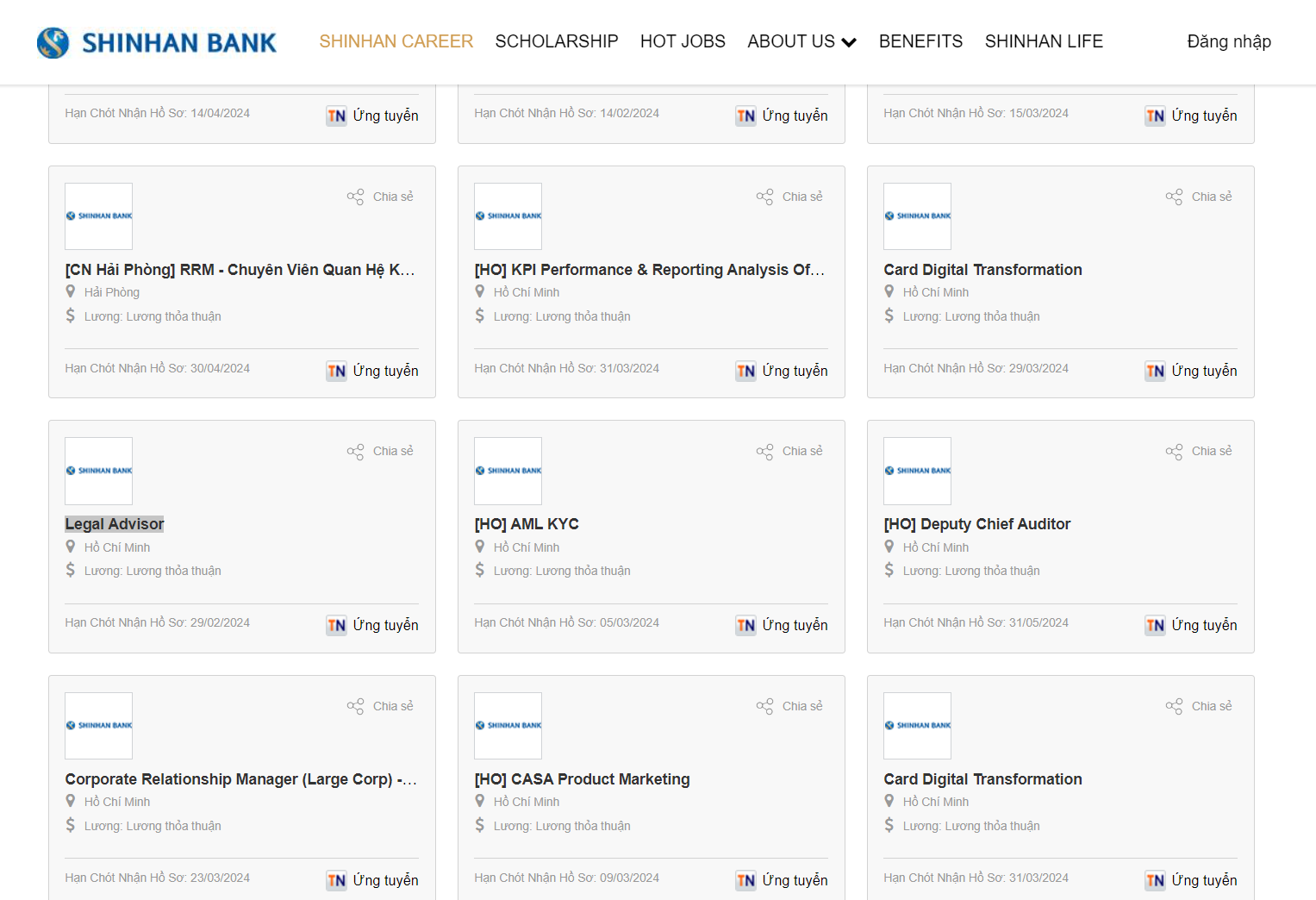The width and height of the screenshot is (1316, 900).
Task: Click deadline text 30/04/2024
Action: click(x=157, y=368)
